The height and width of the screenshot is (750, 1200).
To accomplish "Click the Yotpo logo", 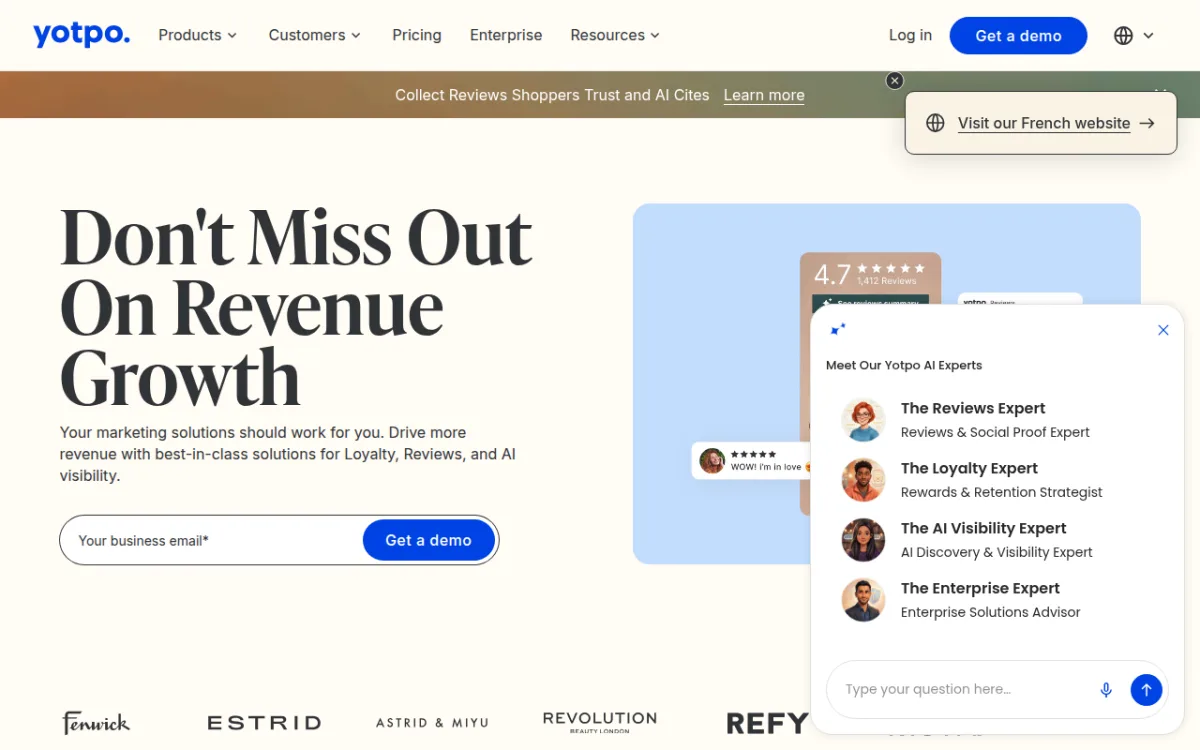I will click(81, 34).
